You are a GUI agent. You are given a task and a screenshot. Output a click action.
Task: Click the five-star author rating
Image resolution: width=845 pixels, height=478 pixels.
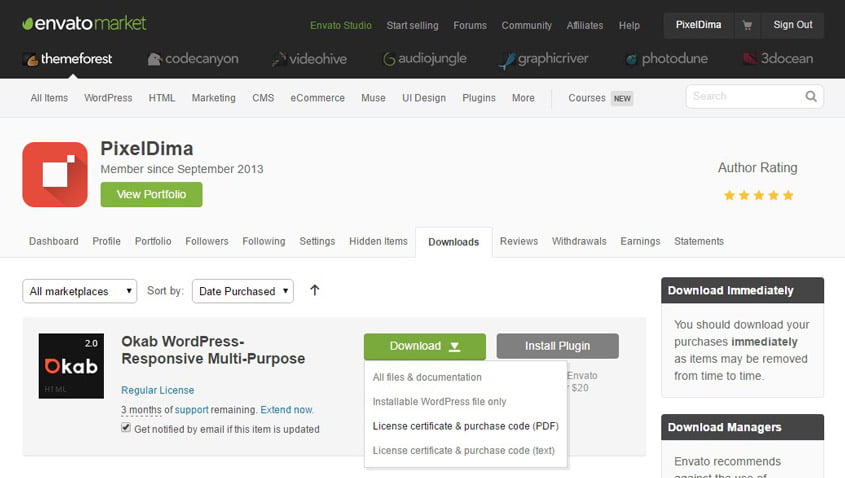(x=758, y=195)
